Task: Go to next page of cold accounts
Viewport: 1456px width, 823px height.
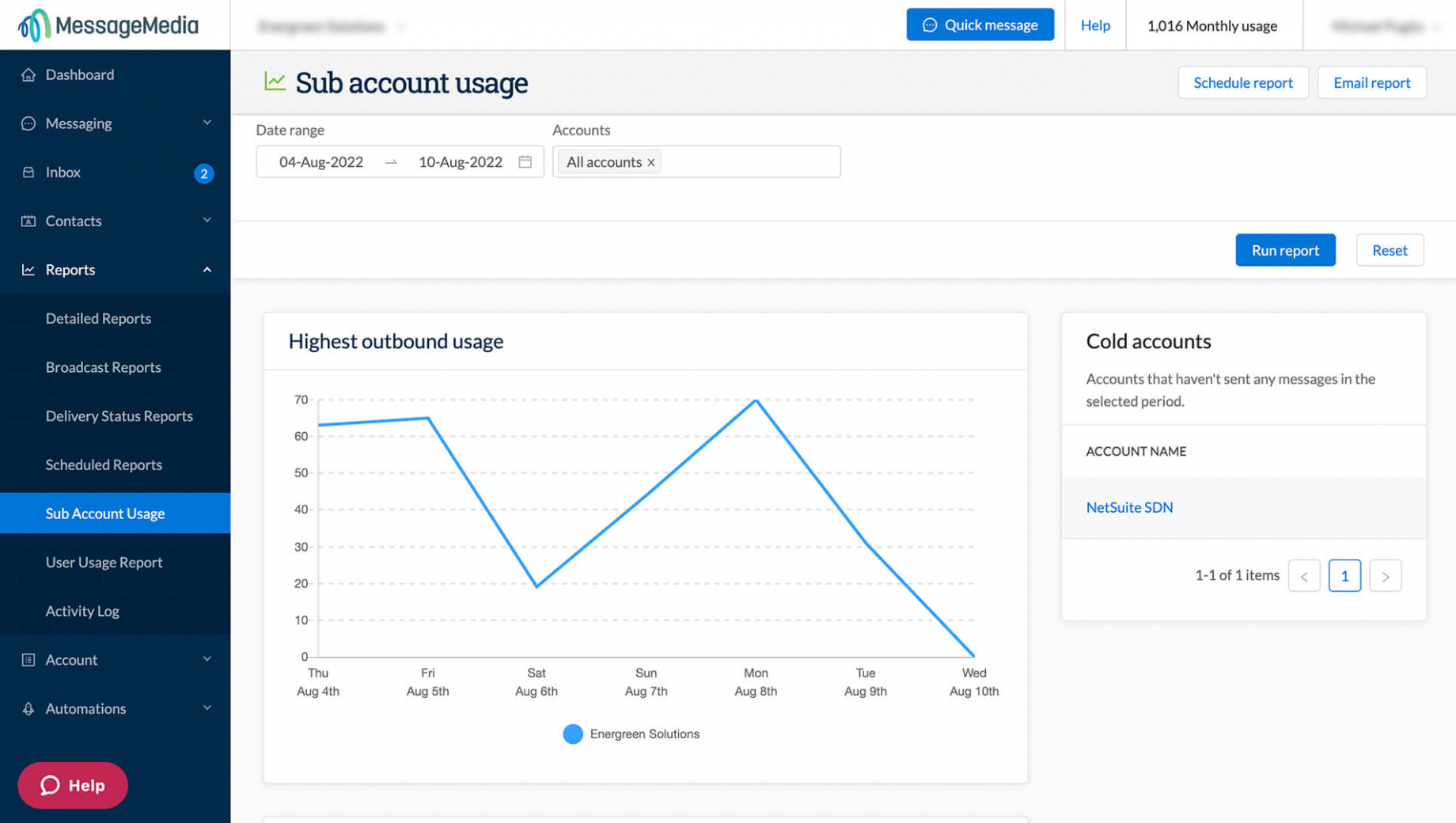Action: pyautogui.click(x=1386, y=576)
